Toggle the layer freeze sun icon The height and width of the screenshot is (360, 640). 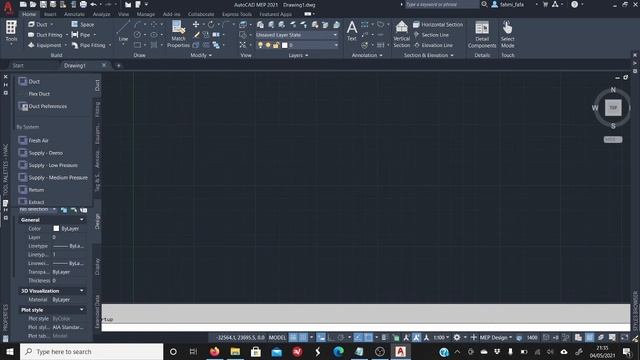268,45
